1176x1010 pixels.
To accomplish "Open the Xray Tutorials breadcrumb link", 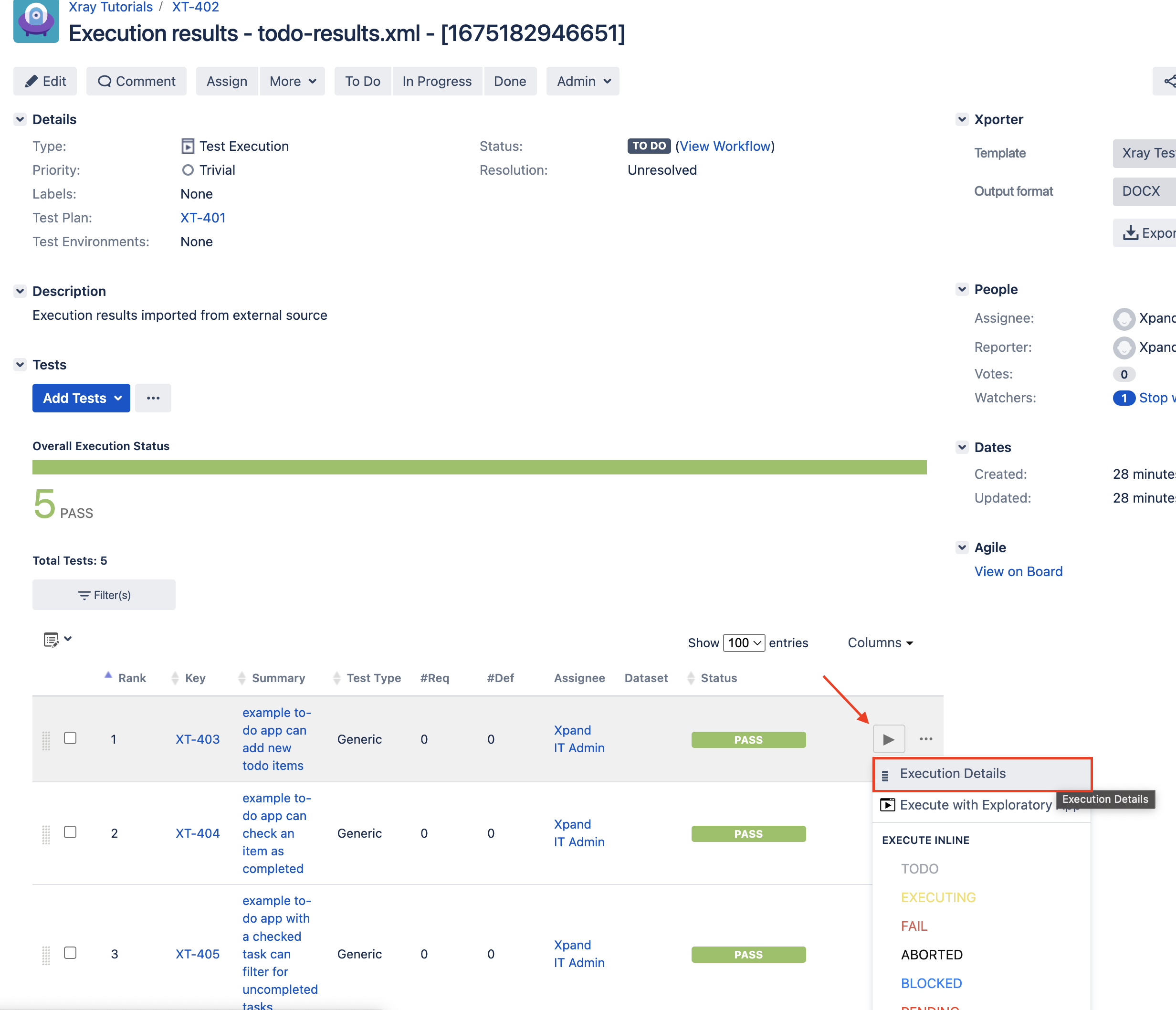I will pyautogui.click(x=111, y=7).
